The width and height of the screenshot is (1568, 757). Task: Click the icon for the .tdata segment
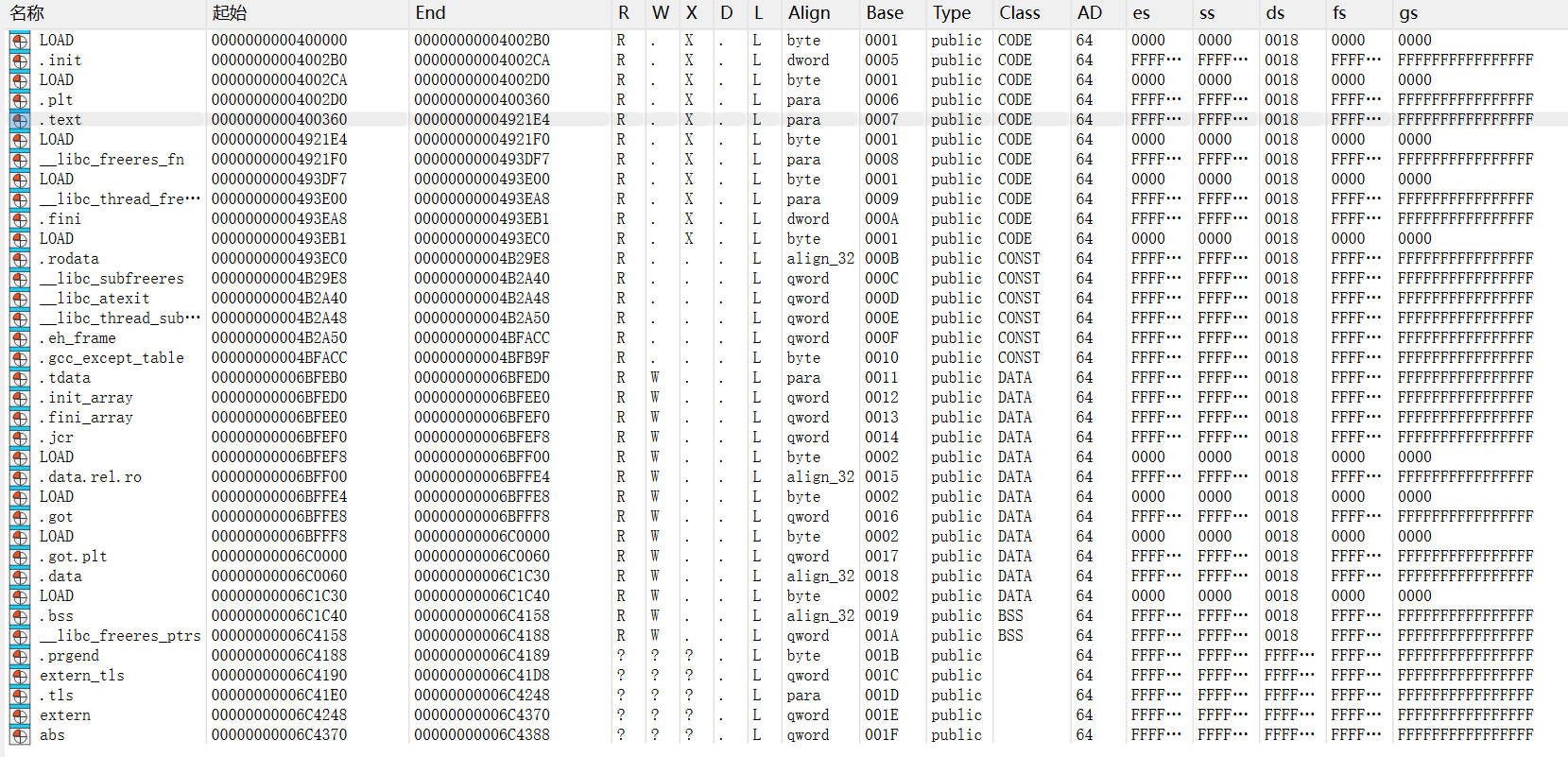pos(19,378)
